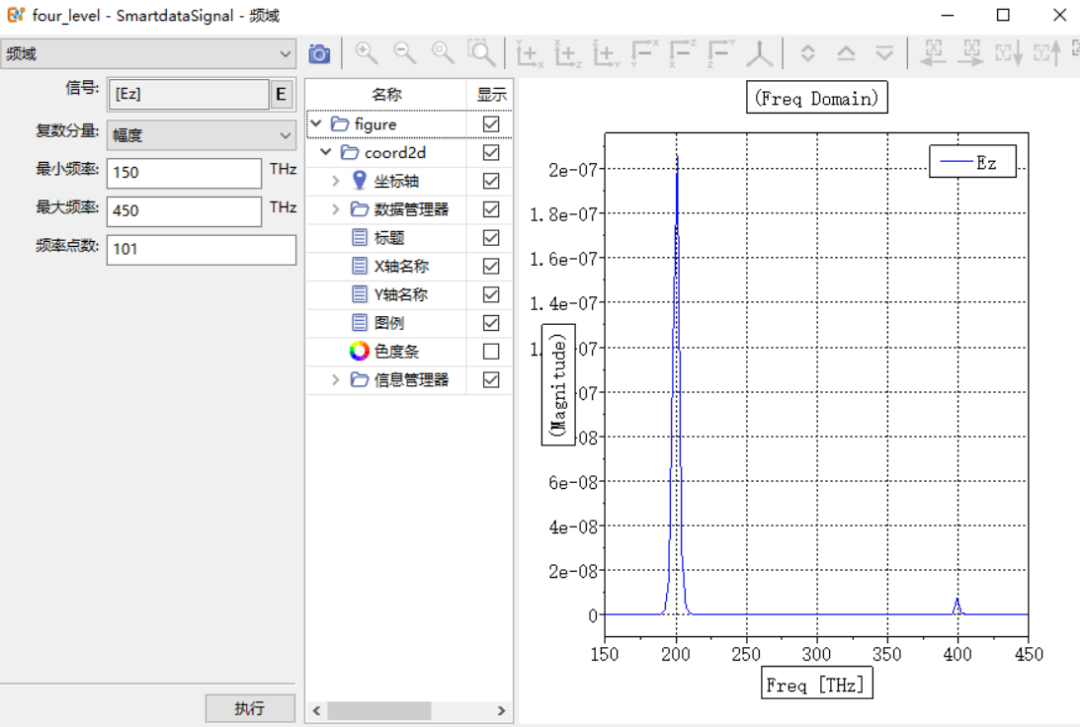This screenshot has width=1080, height=727.
Task: Click the zoom reset magnifier icon
Action: tap(443, 53)
